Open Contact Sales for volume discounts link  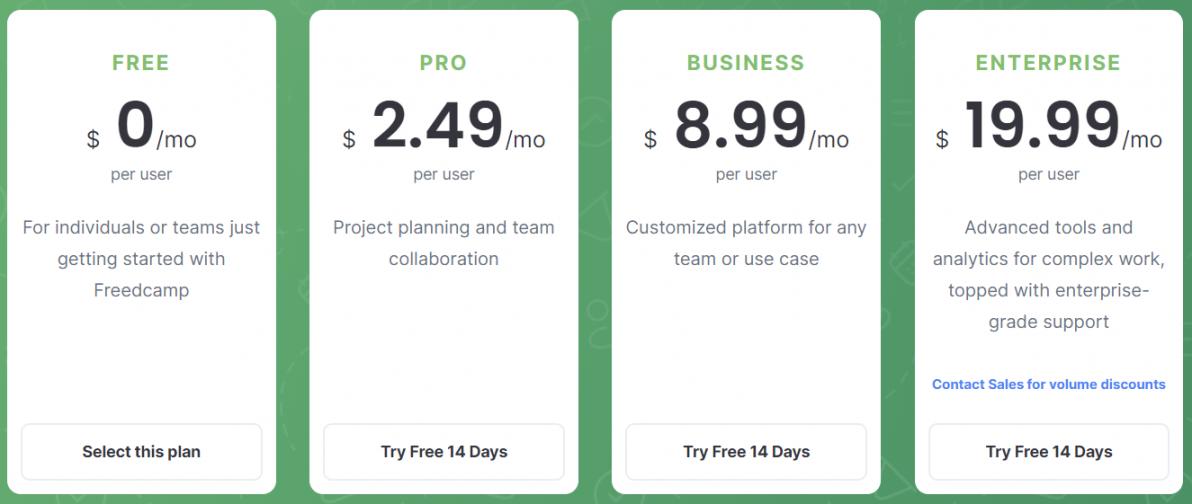pos(1049,384)
